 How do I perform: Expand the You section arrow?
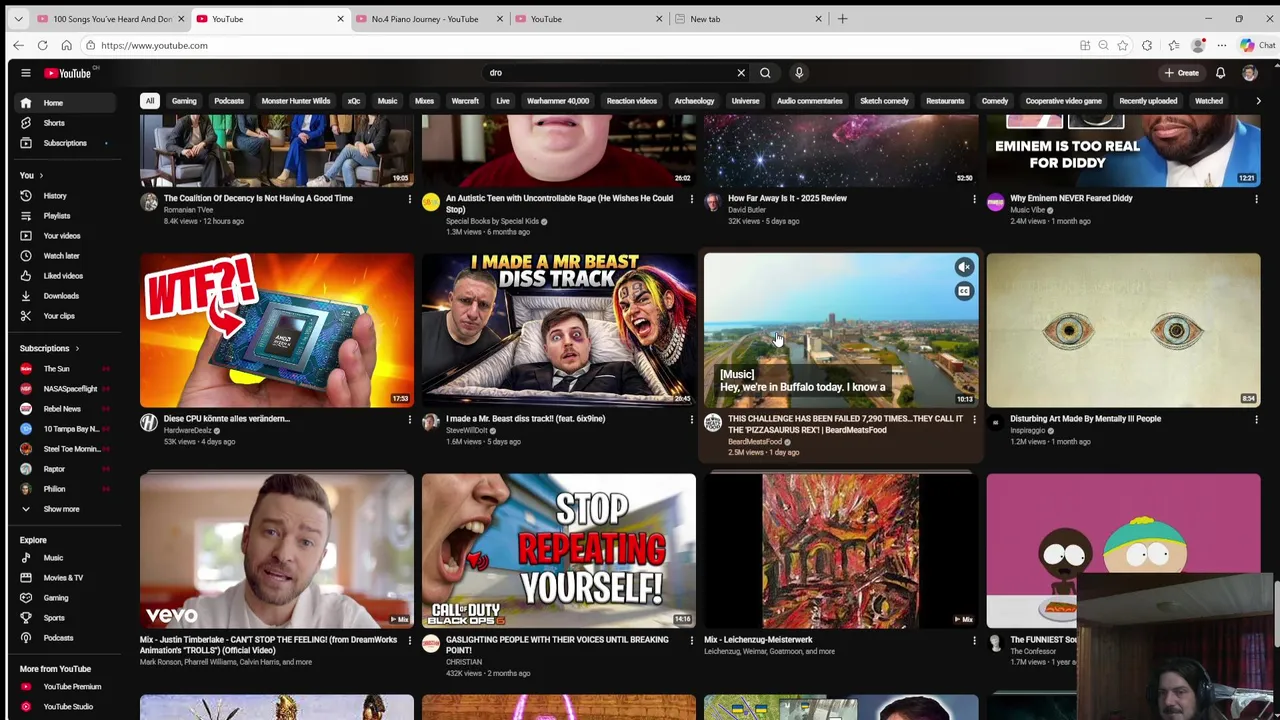pos(40,176)
